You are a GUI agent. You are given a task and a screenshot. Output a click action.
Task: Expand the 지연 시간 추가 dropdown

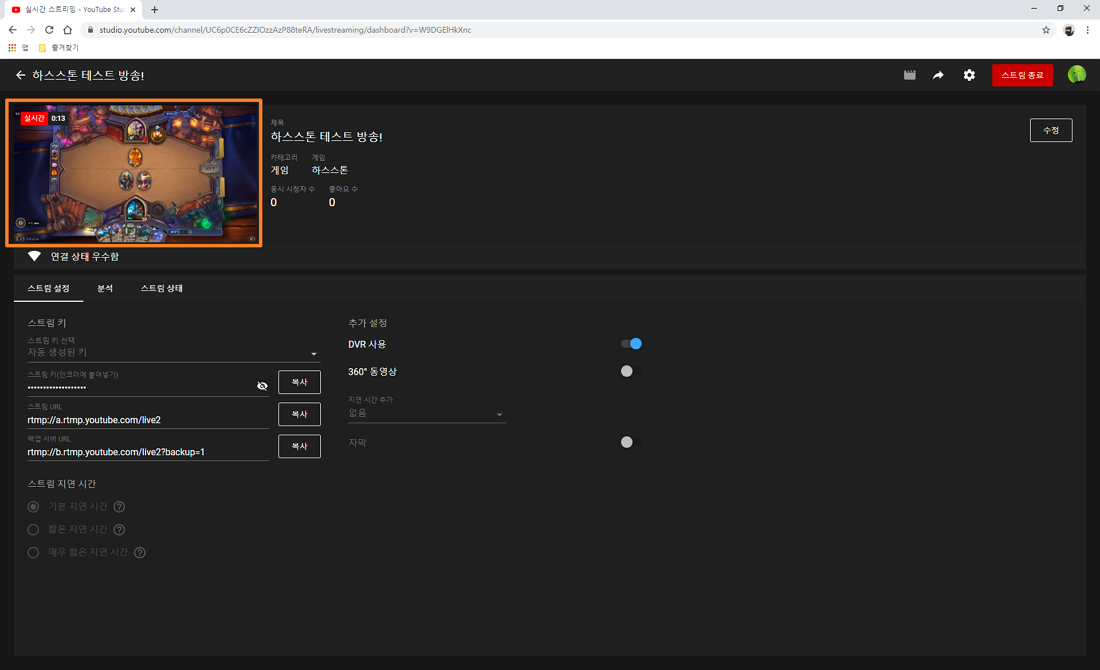click(x=427, y=413)
